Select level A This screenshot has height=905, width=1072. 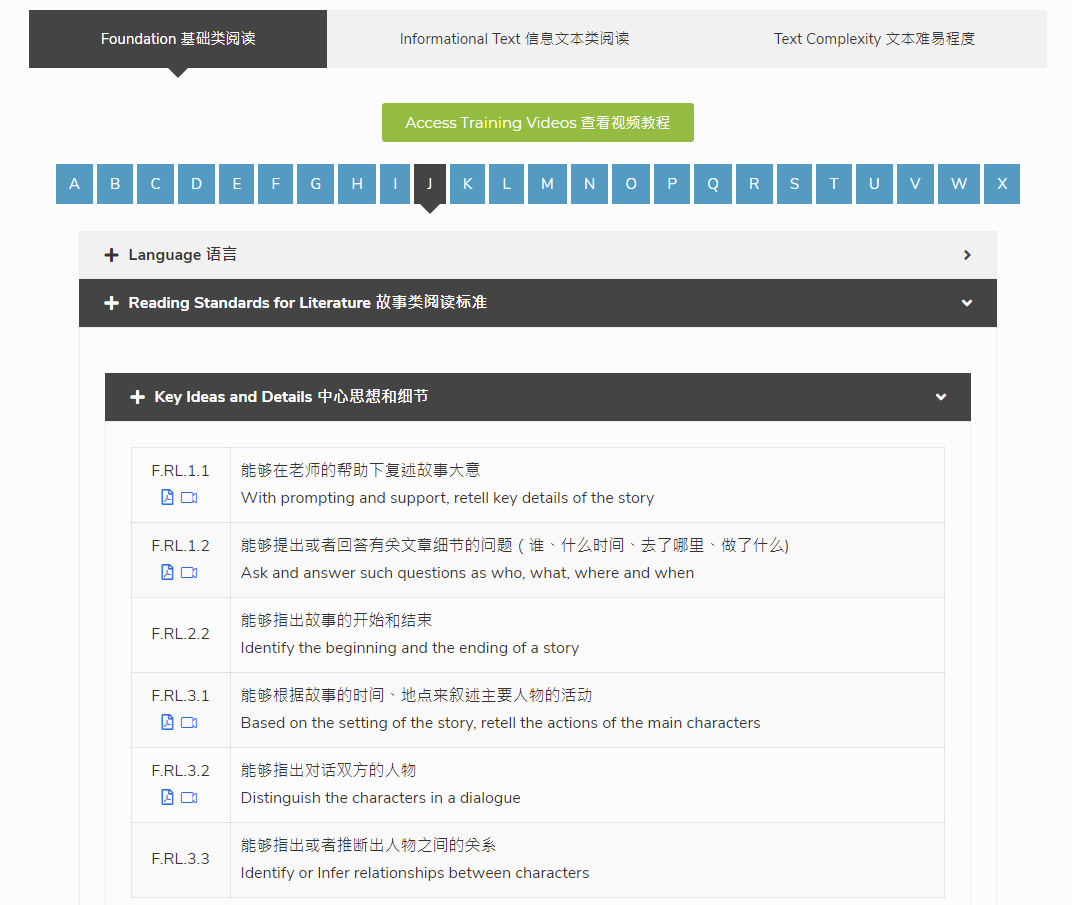tap(74, 184)
